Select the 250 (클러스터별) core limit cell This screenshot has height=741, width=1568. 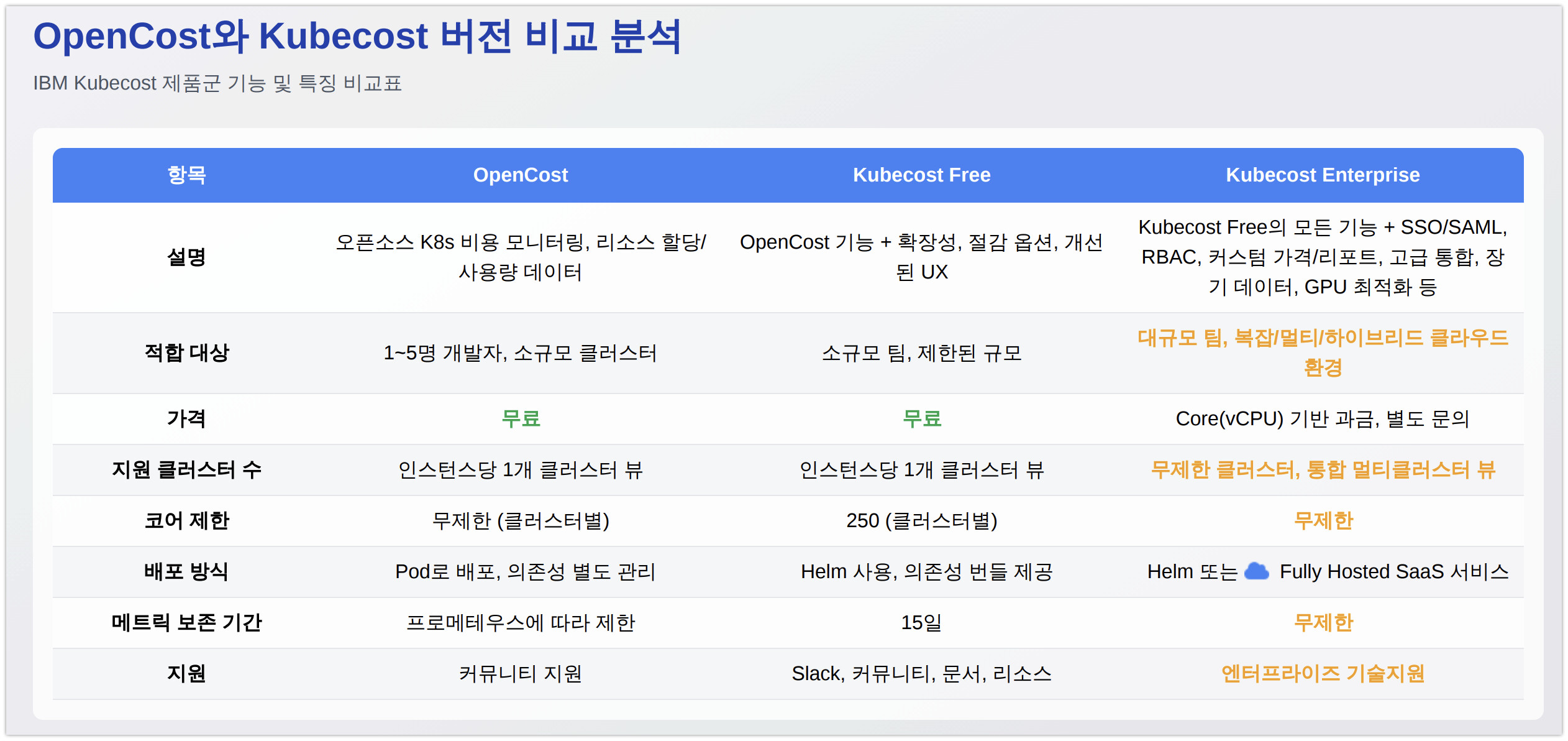921,521
